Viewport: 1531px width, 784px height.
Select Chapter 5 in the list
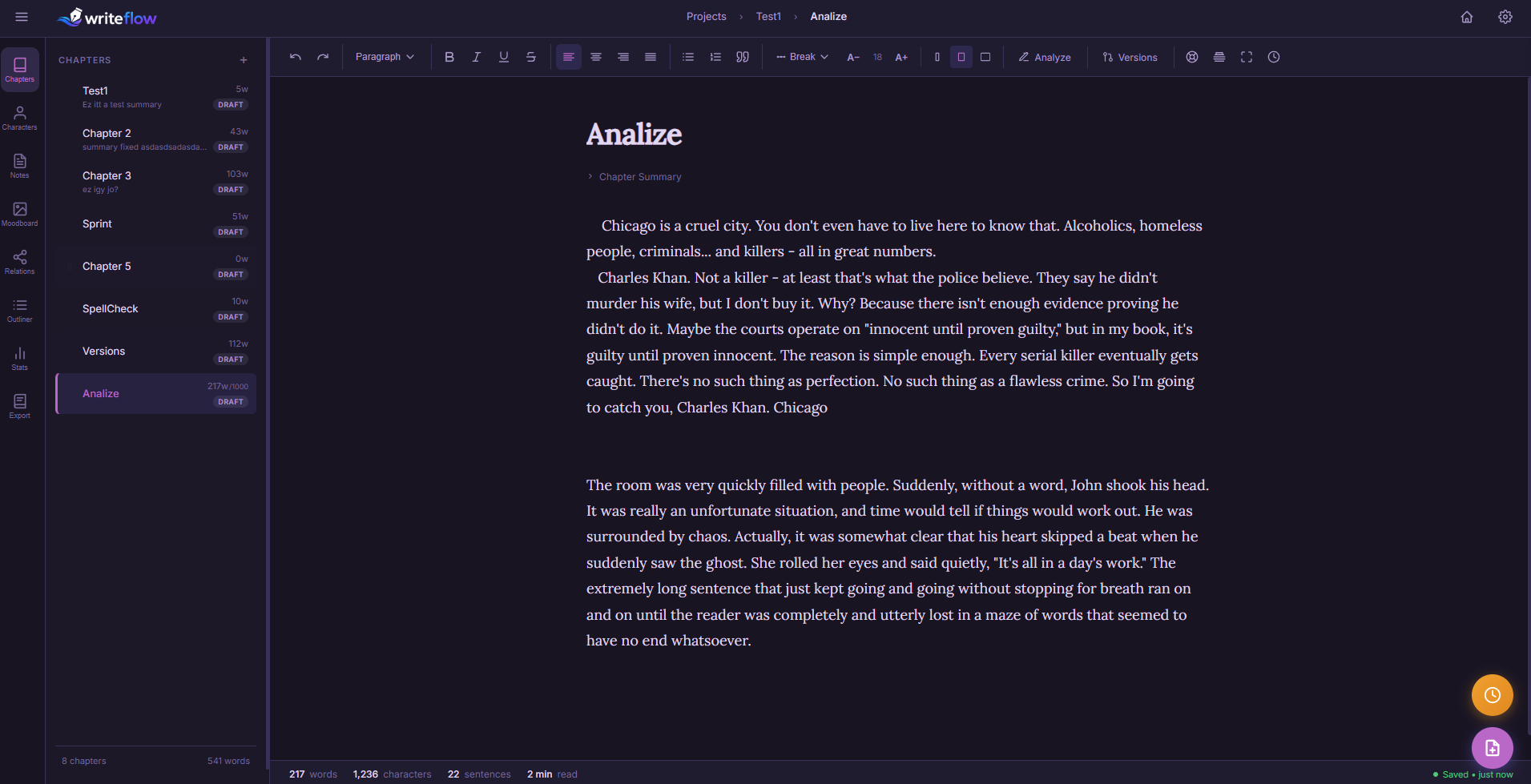tap(156, 266)
